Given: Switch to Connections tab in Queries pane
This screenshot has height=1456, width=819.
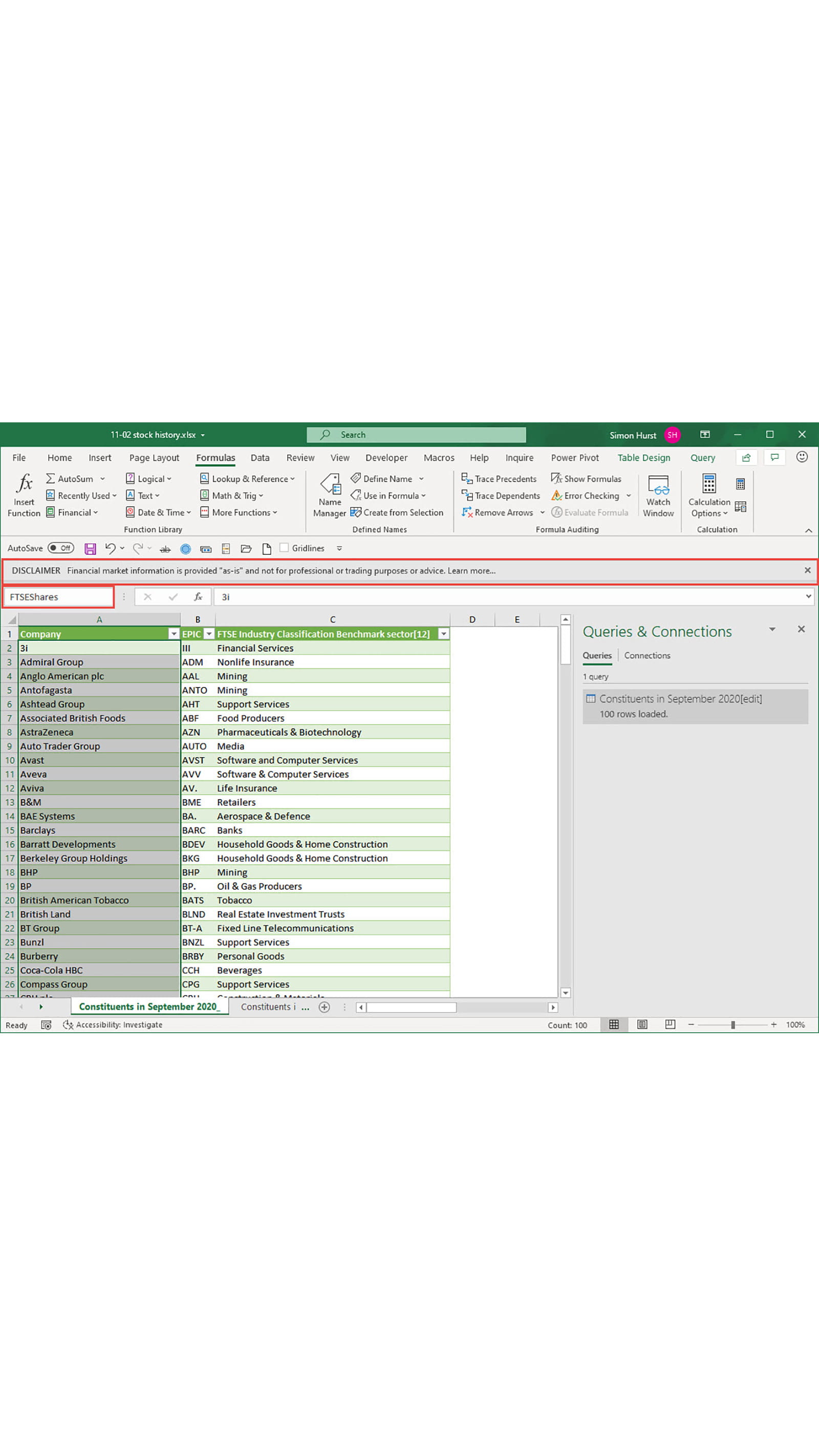Looking at the screenshot, I should click(x=647, y=656).
